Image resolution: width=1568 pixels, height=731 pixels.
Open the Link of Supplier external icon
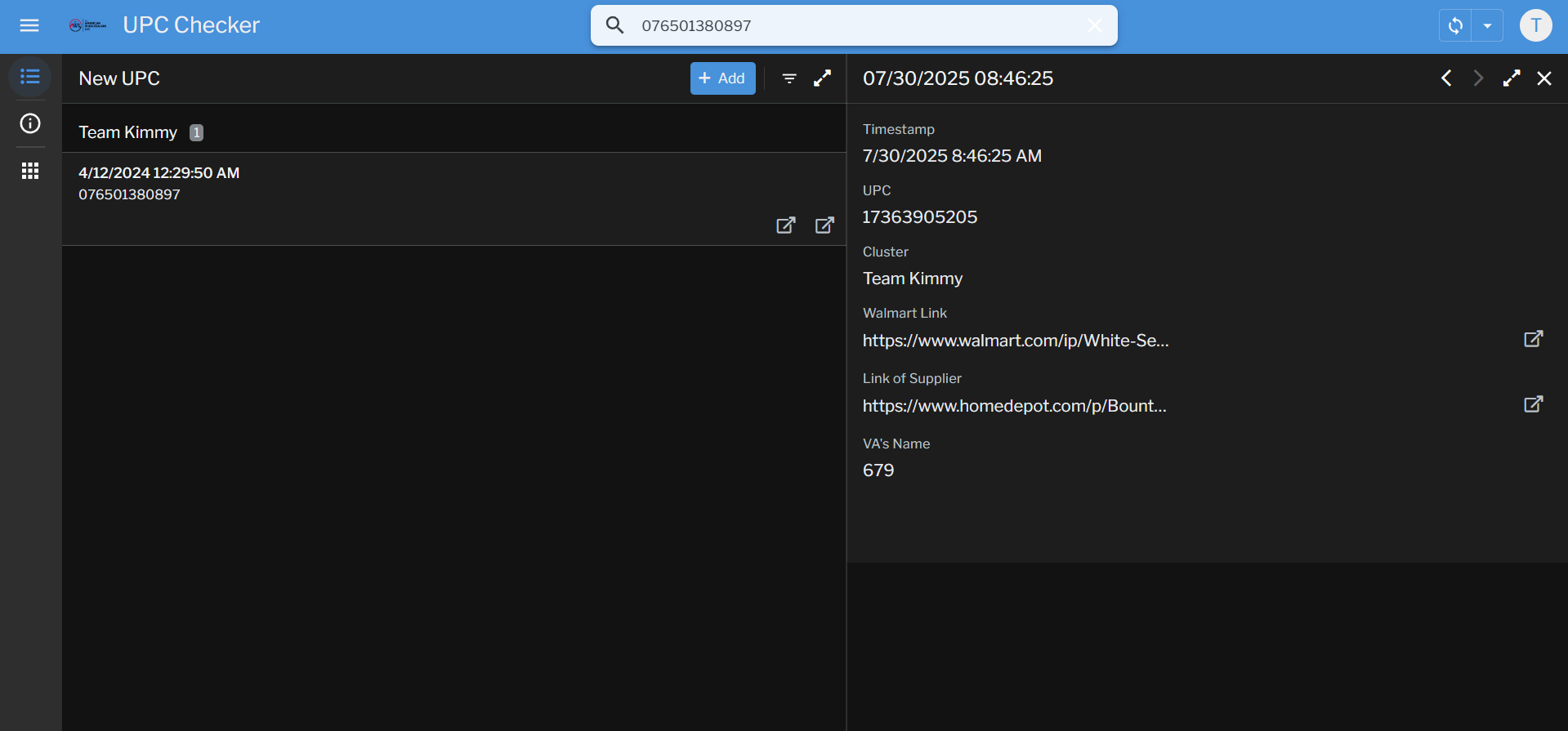click(x=1534, y=404)
